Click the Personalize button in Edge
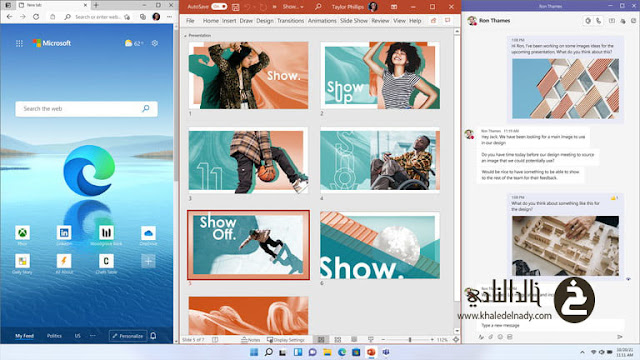The image size is (640, 360). coord(128,336)
